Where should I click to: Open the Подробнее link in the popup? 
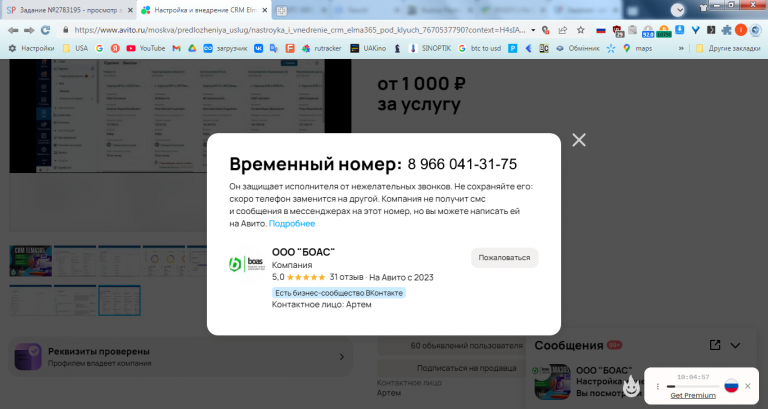[x=292, y=223]
